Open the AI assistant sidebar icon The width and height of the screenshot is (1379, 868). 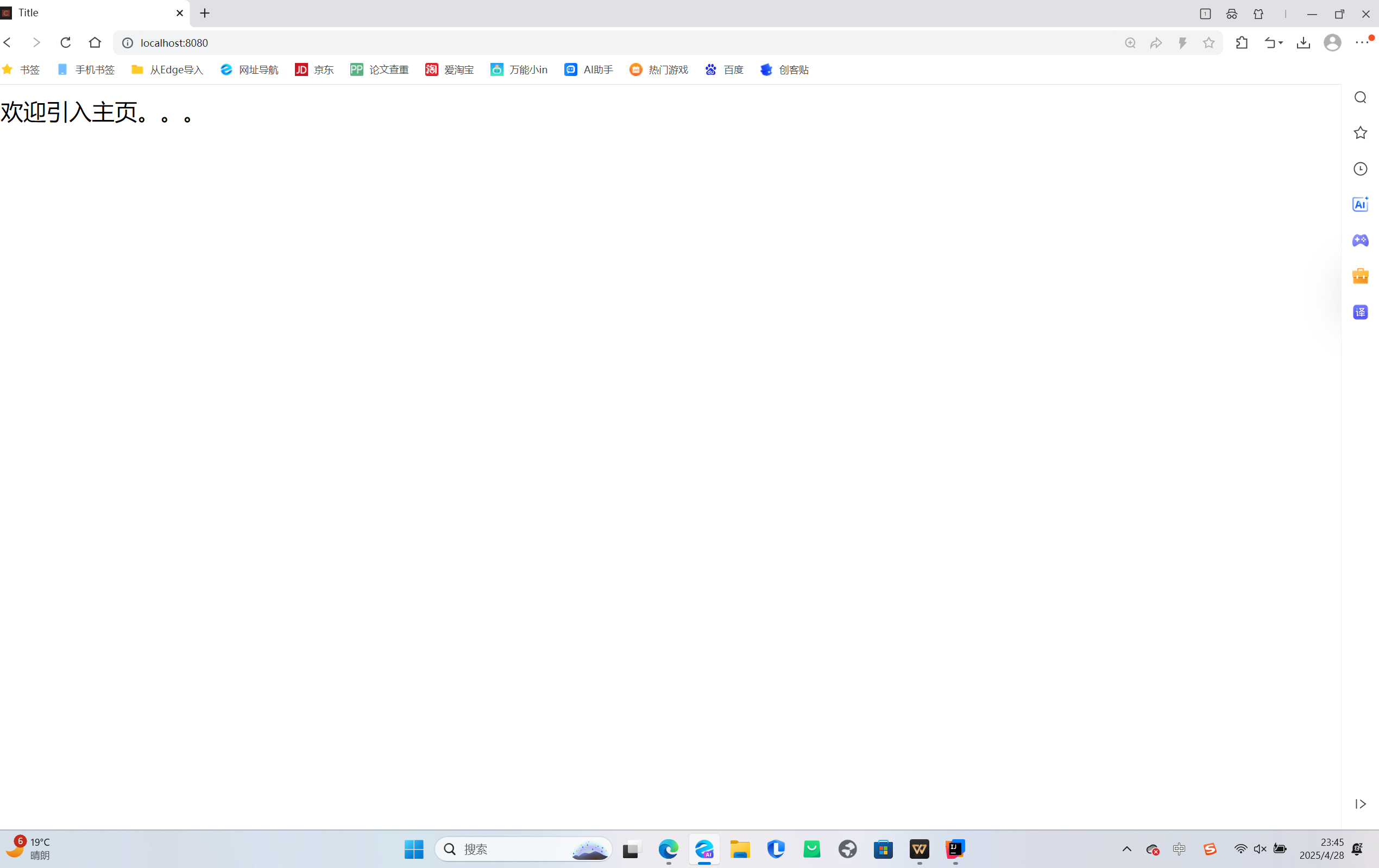pos(1360,205)
